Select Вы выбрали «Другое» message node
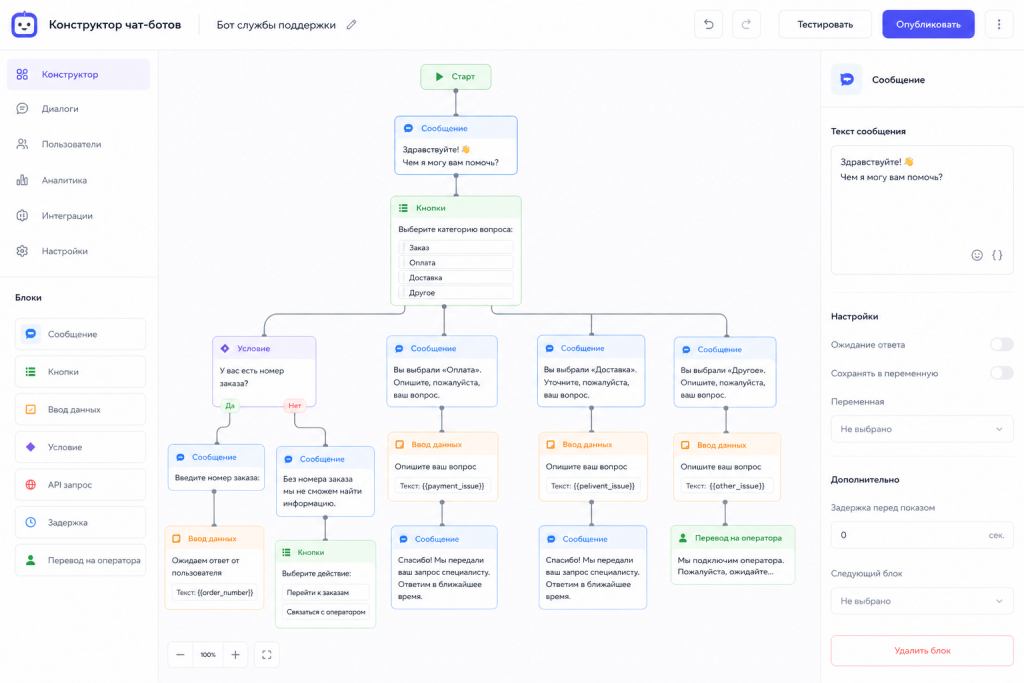 point(725,372)
